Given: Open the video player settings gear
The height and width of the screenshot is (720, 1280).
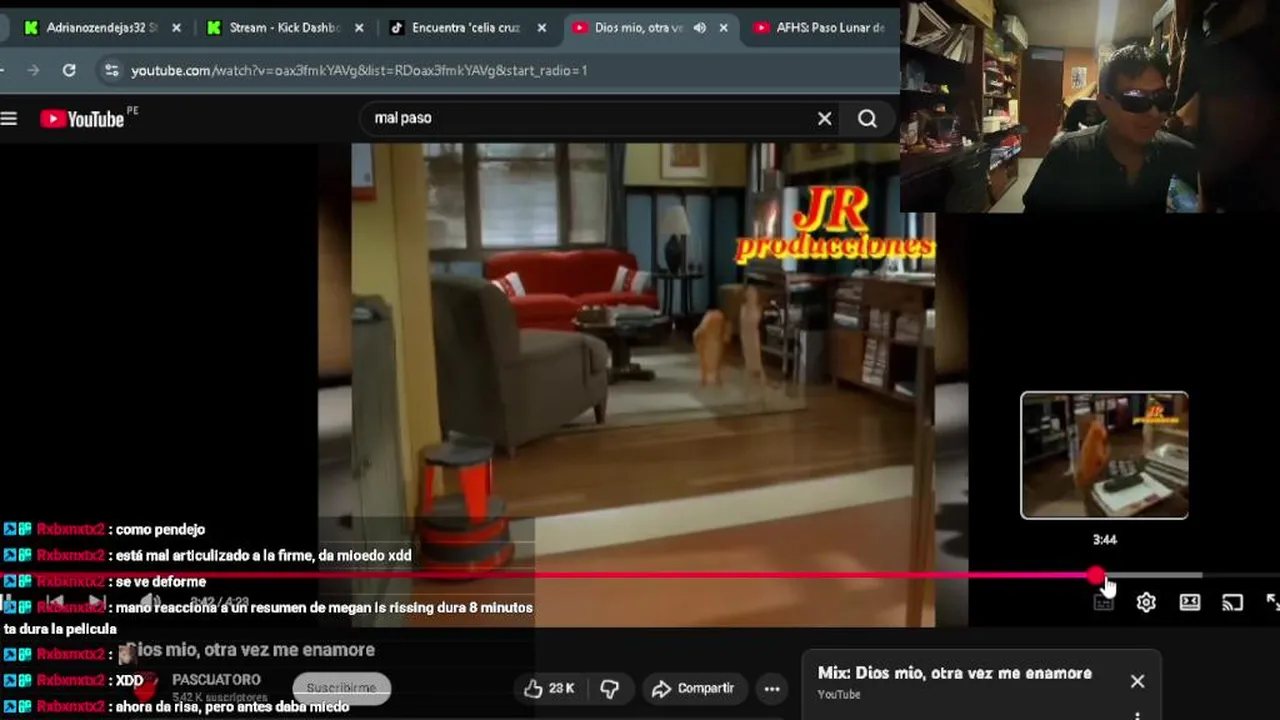Looking at the screenshot, I should [x=1146, y=602].
